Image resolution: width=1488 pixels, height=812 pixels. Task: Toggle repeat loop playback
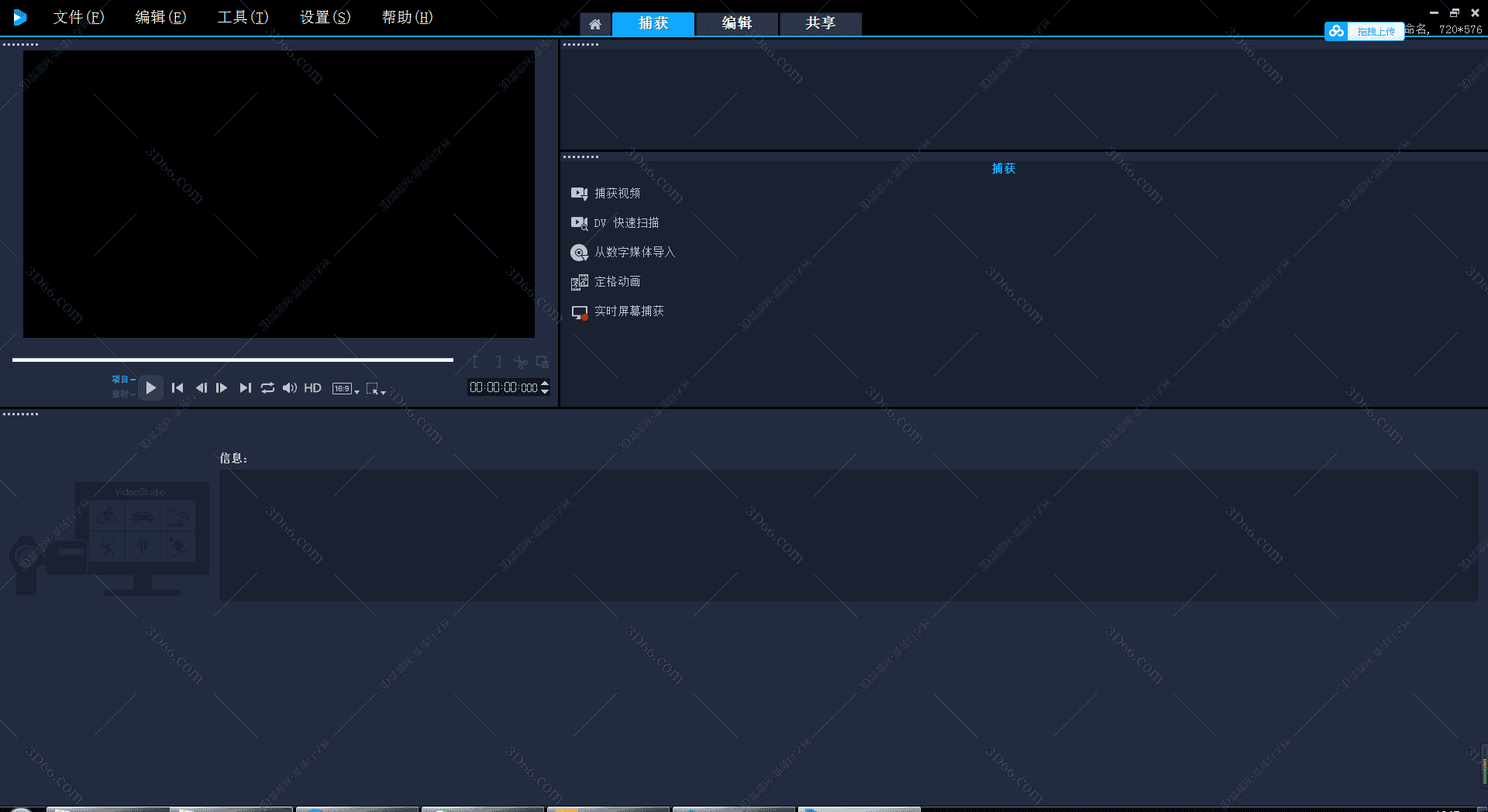[x=267, y=388]
